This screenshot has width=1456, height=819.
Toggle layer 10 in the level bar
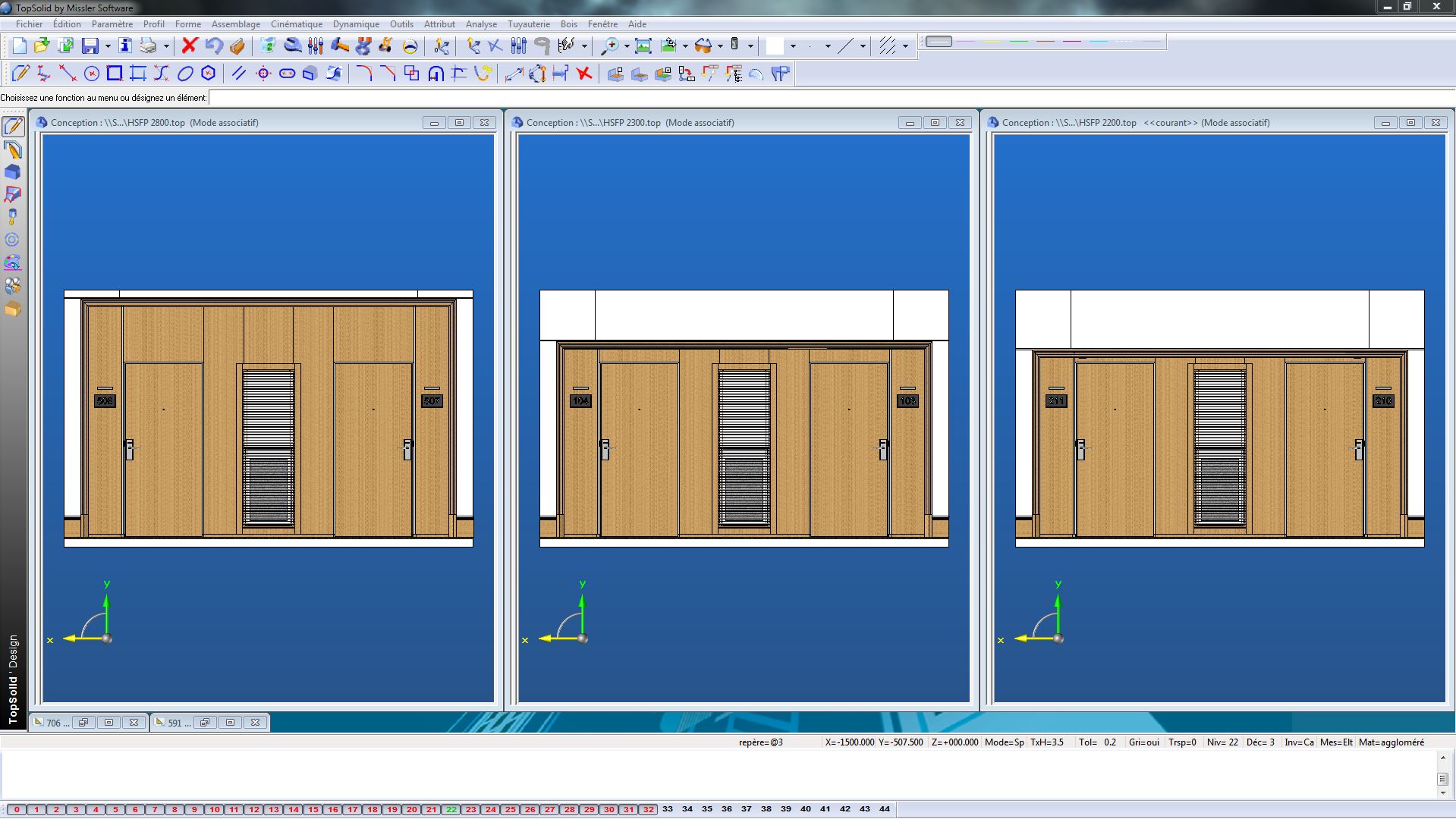[x=215, y=809]
